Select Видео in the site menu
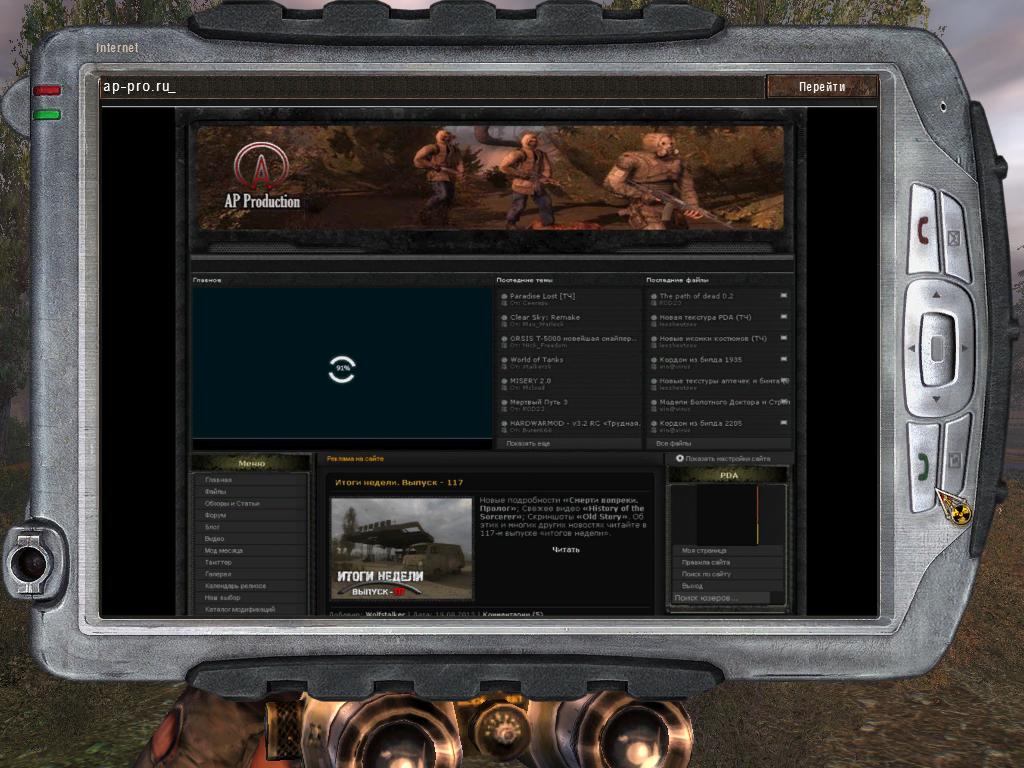Viewport: 1024px width, 768px height. tap(214, 539)
